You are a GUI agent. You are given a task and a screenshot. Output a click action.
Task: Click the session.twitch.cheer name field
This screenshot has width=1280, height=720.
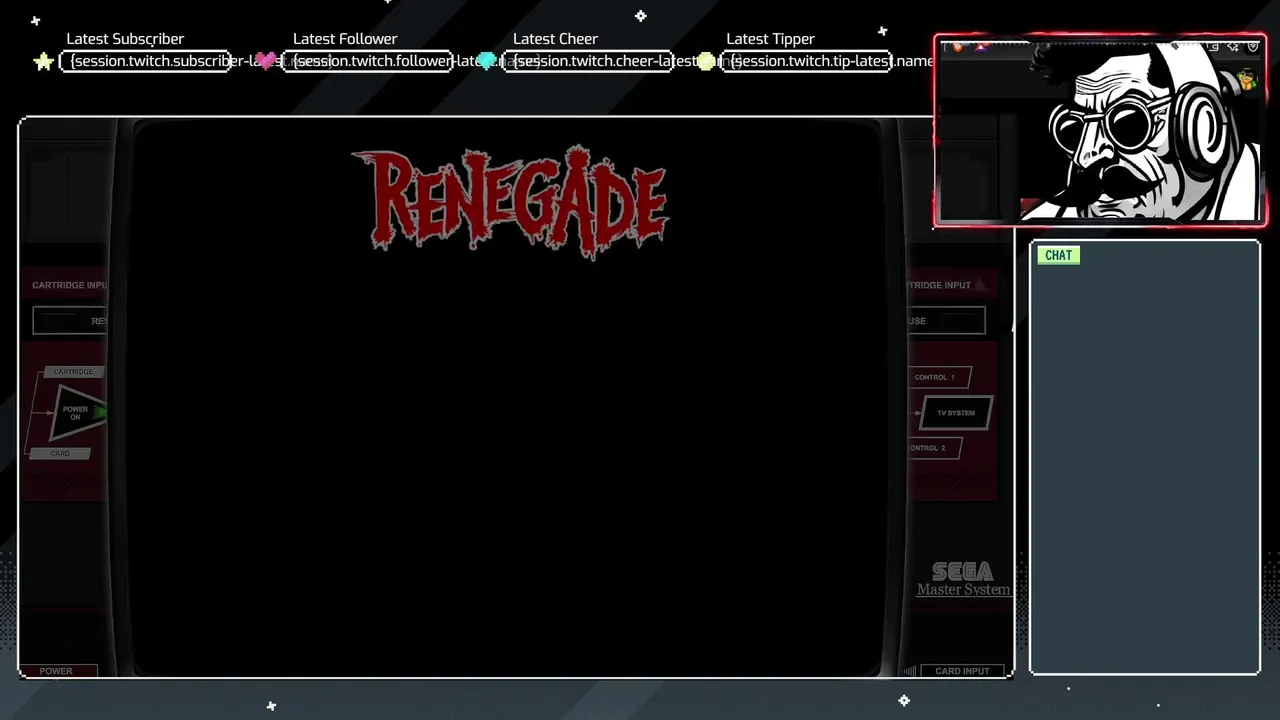click(587, 61)
